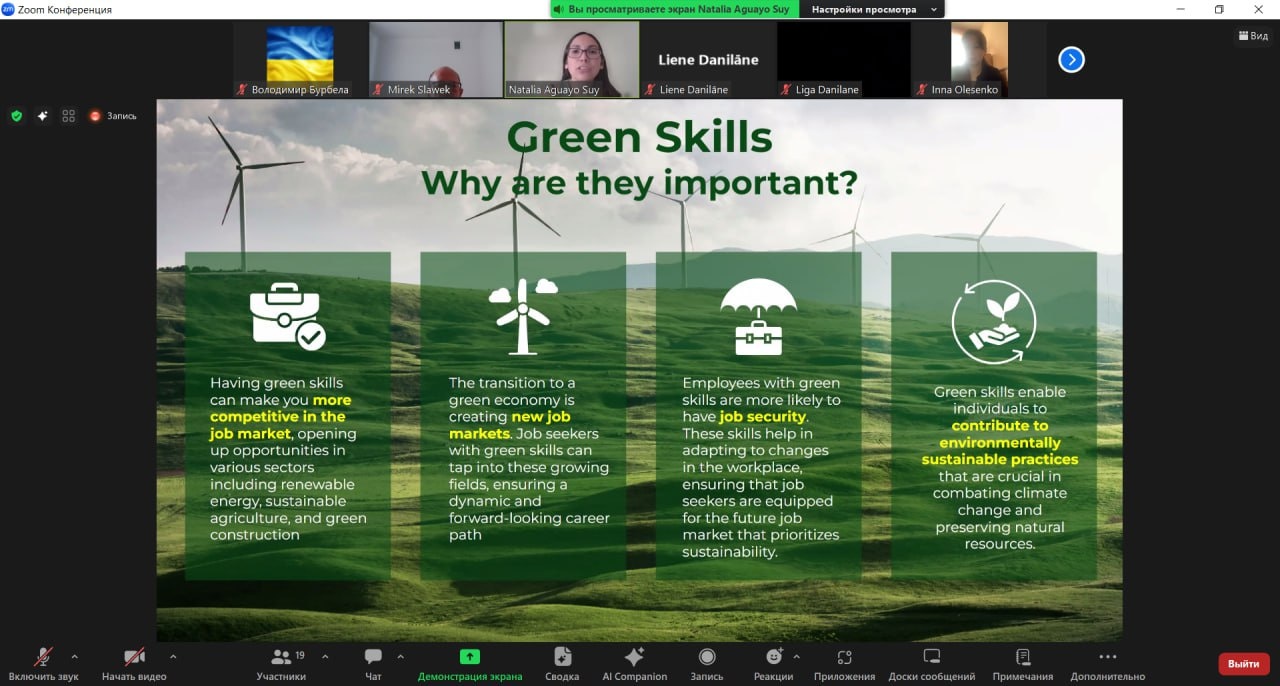
Task: Click highlighted 'job security' text
Action: (x=763, y=417)
